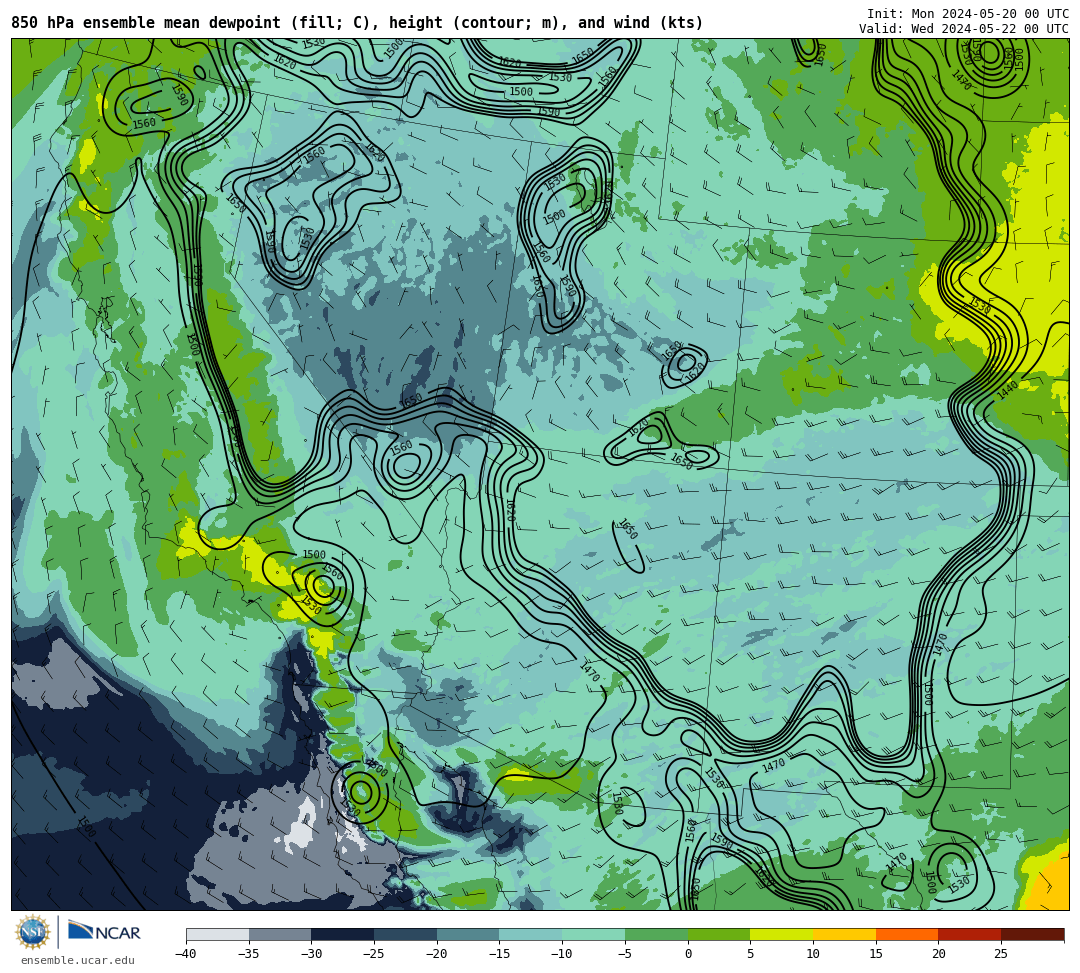Click the -40 to -35 colorbar swatch
The height and width of the screenshot is (973, 1080).
217,934
